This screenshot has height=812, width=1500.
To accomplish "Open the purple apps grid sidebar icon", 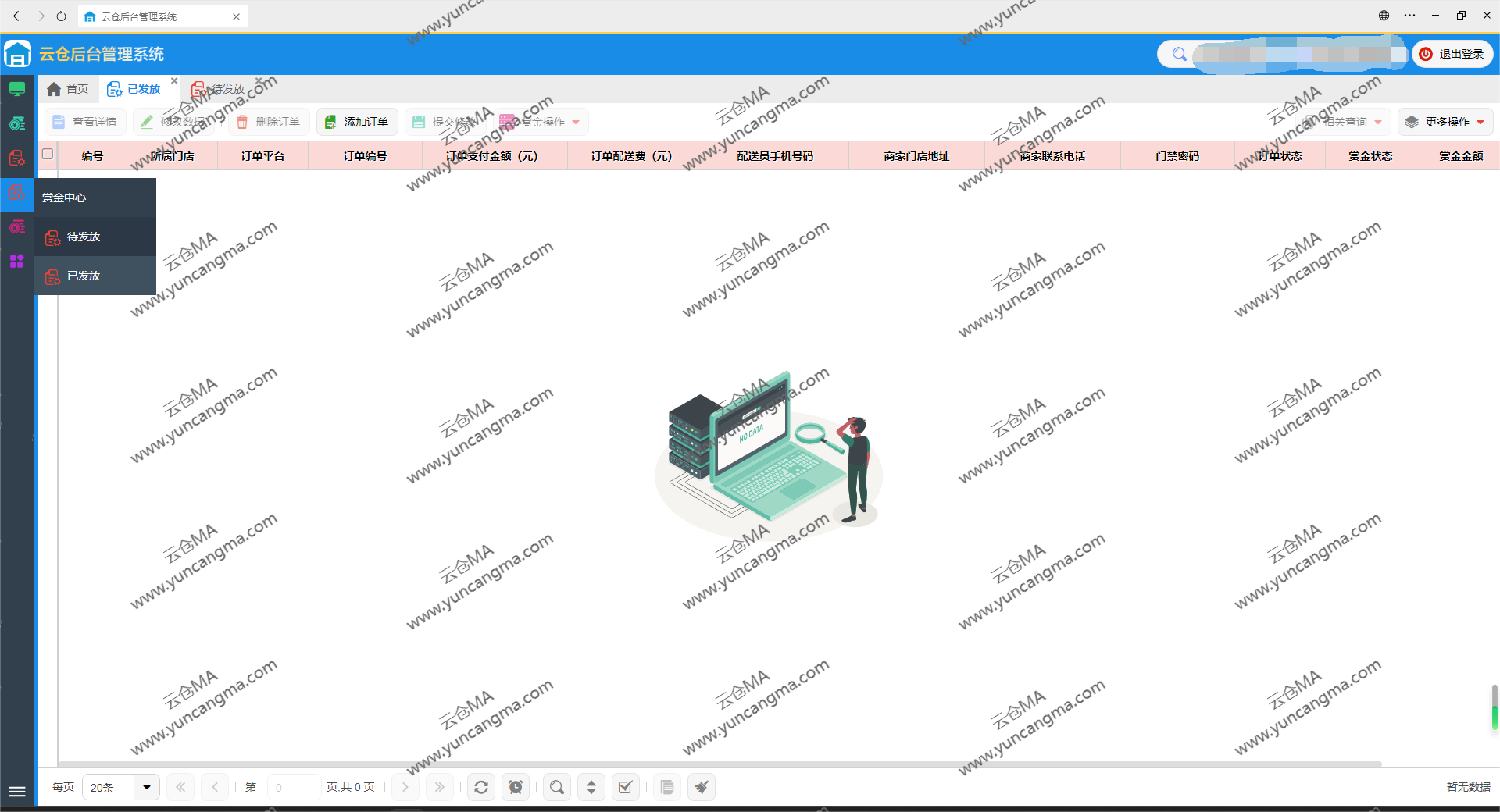I will click(17, 261).
